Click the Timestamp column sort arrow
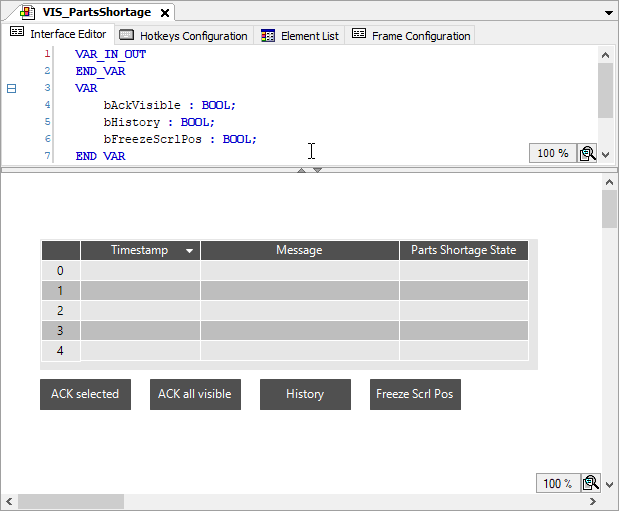This screenshot has height=511, width=619. 189,251
